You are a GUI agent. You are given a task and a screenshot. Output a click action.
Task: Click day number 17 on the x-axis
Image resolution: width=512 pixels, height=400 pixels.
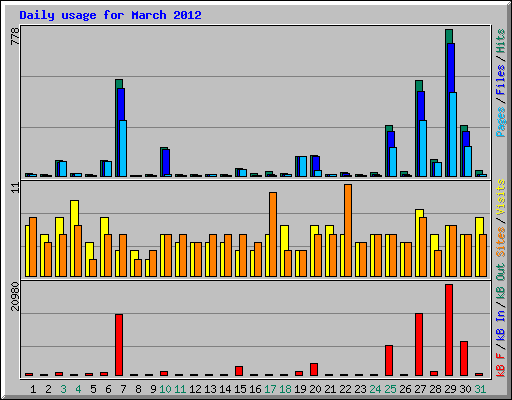click(x=270, y=389)
